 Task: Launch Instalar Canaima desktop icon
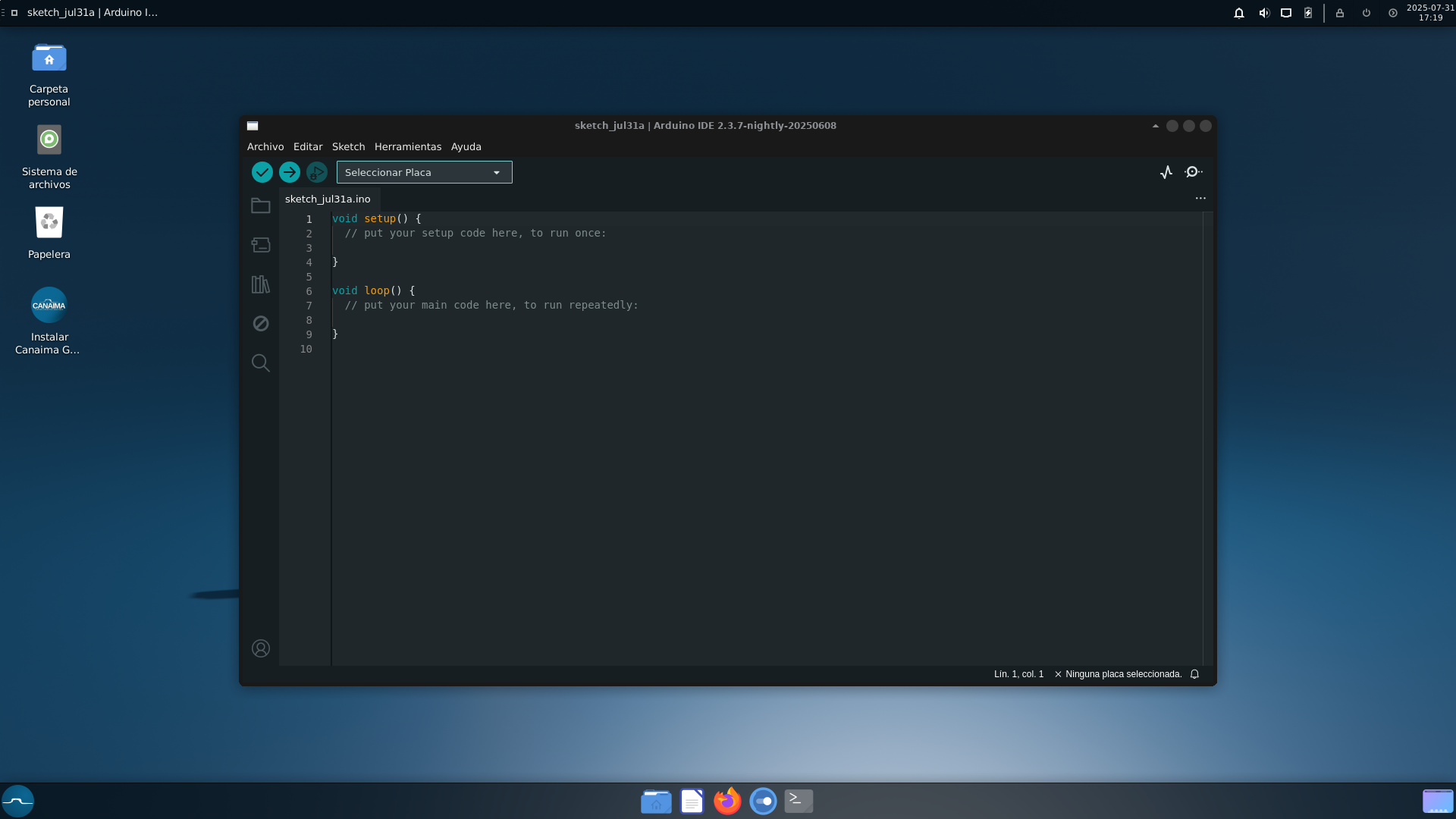[49, 322]
